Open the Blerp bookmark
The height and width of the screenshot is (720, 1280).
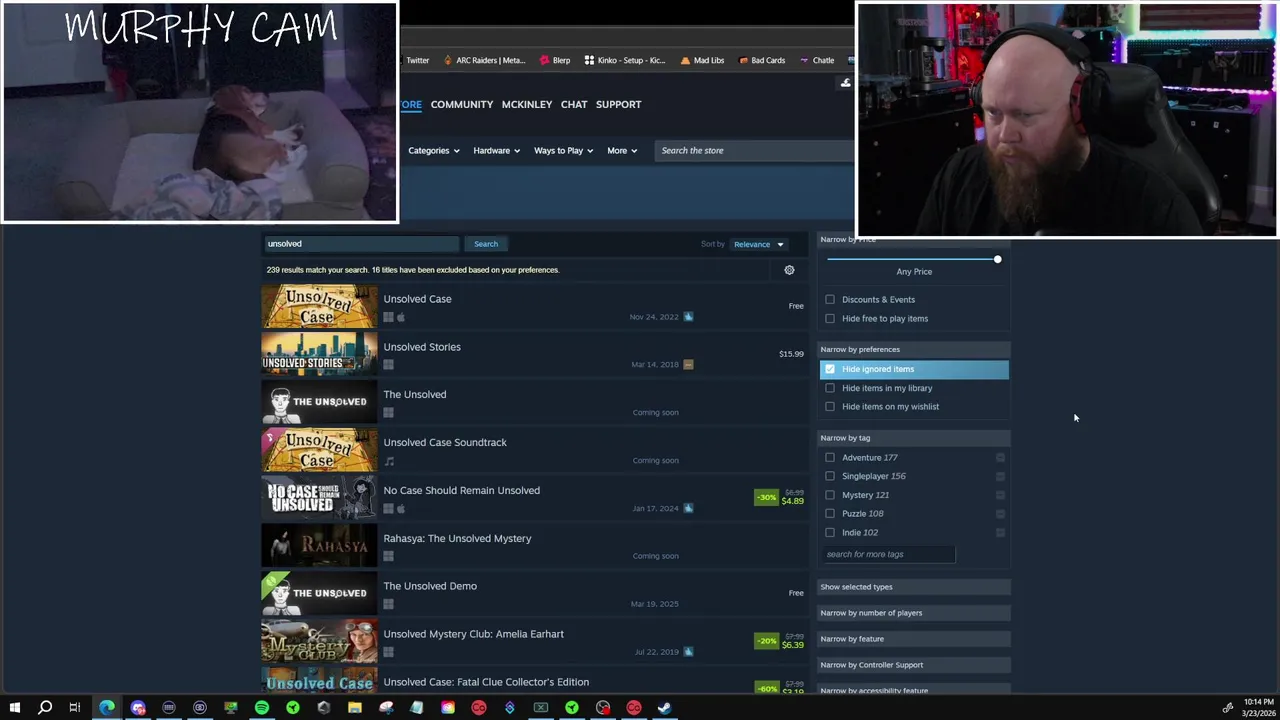click(554, 60)
